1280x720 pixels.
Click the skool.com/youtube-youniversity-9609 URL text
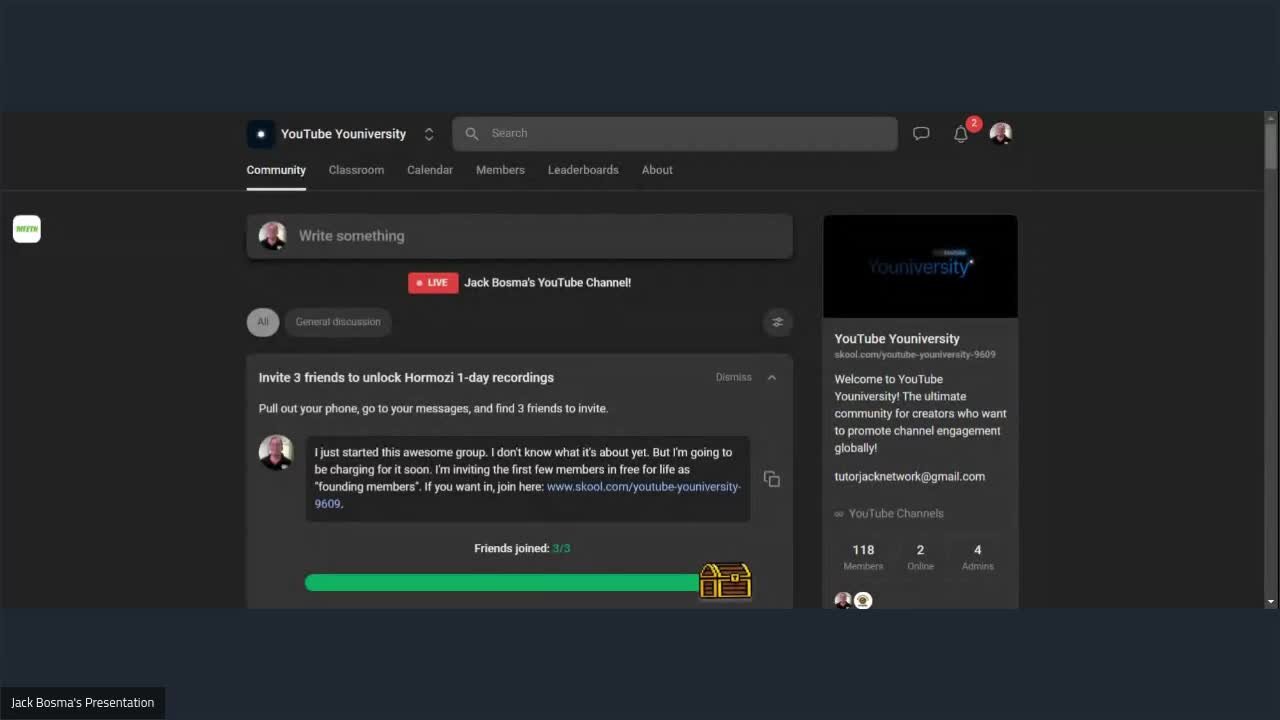915,355
